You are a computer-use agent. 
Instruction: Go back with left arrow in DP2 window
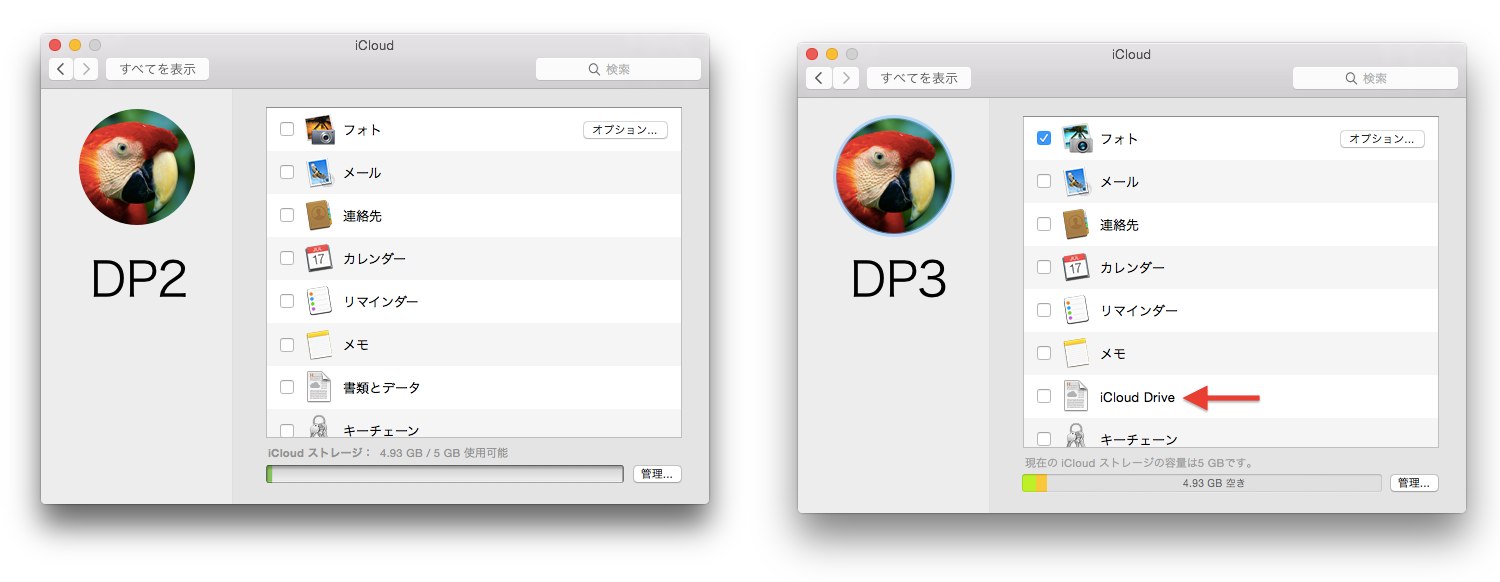click(x=62, y=69)
